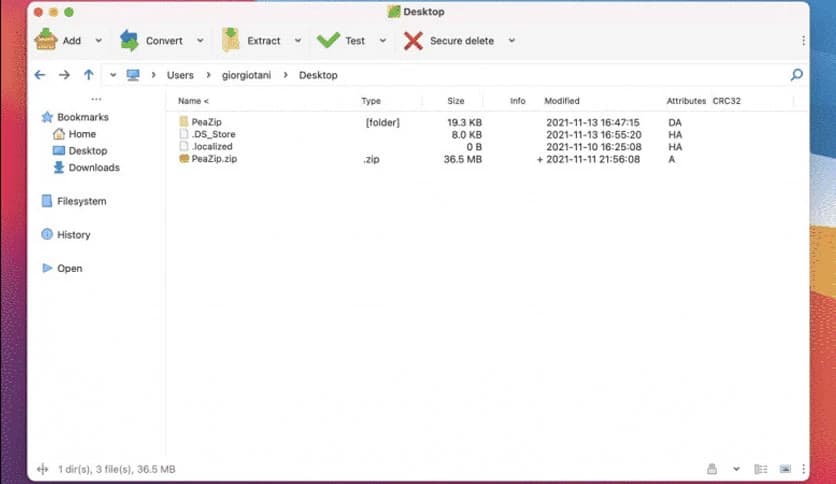Click Desktop in the breadcrumb path

318,75
